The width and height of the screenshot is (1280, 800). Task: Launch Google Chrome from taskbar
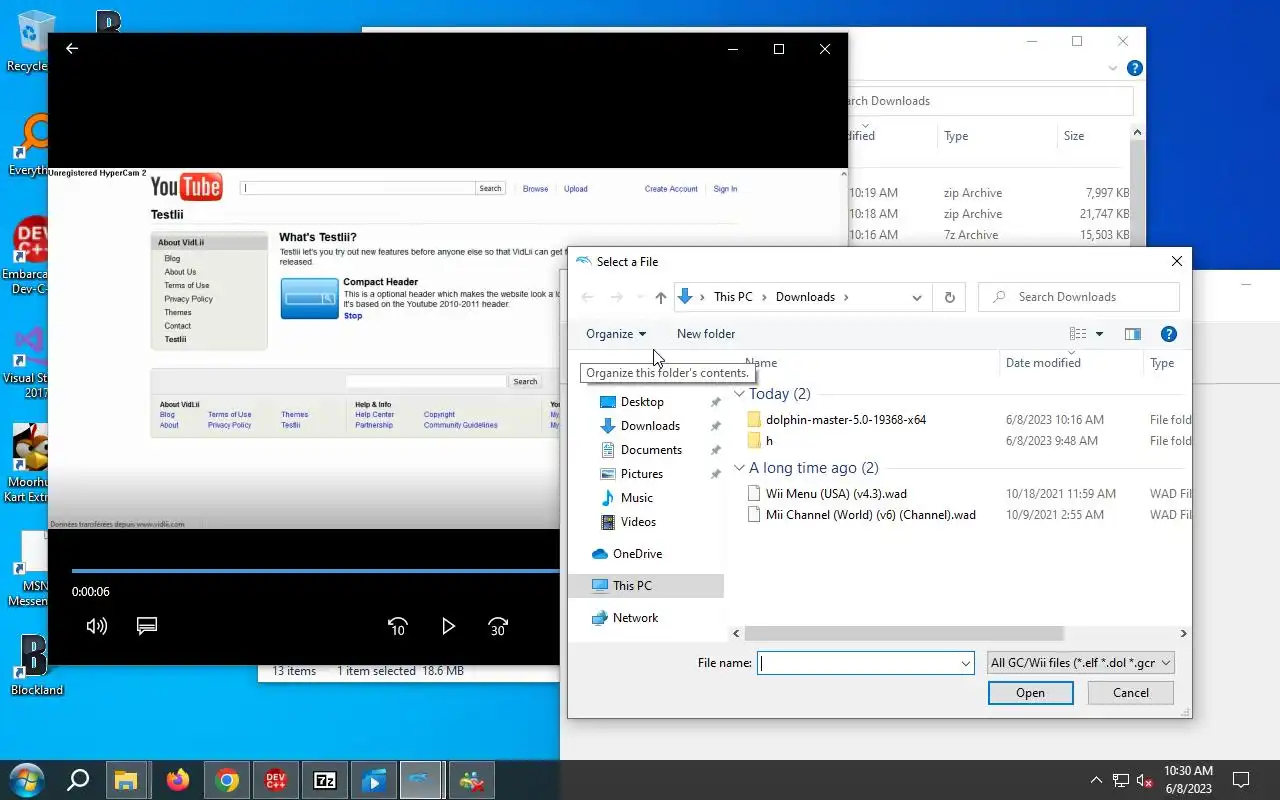click(227, 780)
